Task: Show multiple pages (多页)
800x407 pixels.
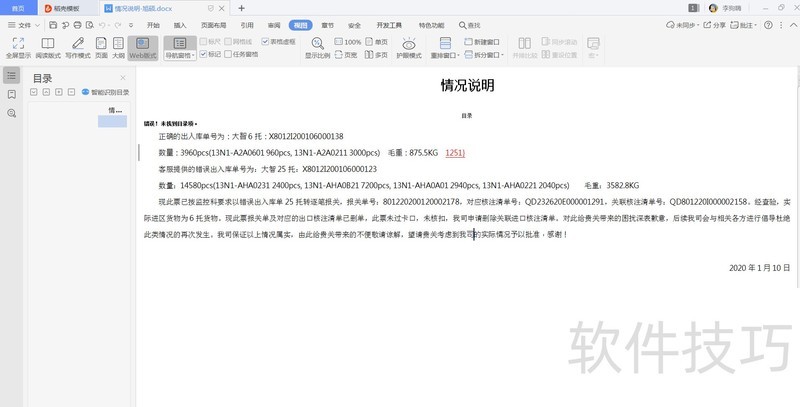Action: pos(377,55)
